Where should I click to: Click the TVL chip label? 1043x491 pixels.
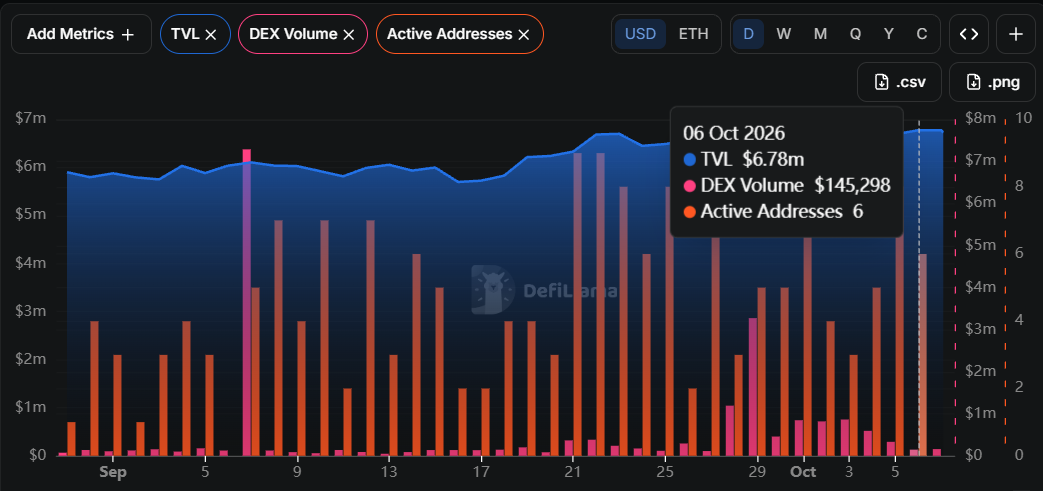pyautogui.click(x=185, y=35)
